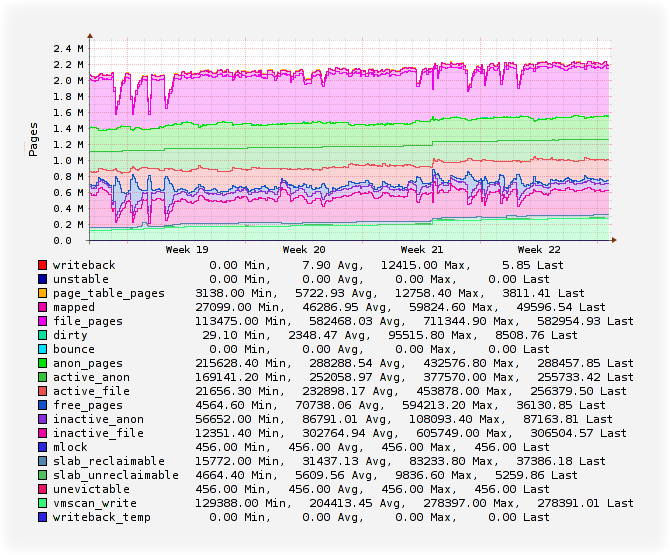Select the slab_unreclaimable legend label
The width and height of the screenshot is (670, 555).
point(116,475)
